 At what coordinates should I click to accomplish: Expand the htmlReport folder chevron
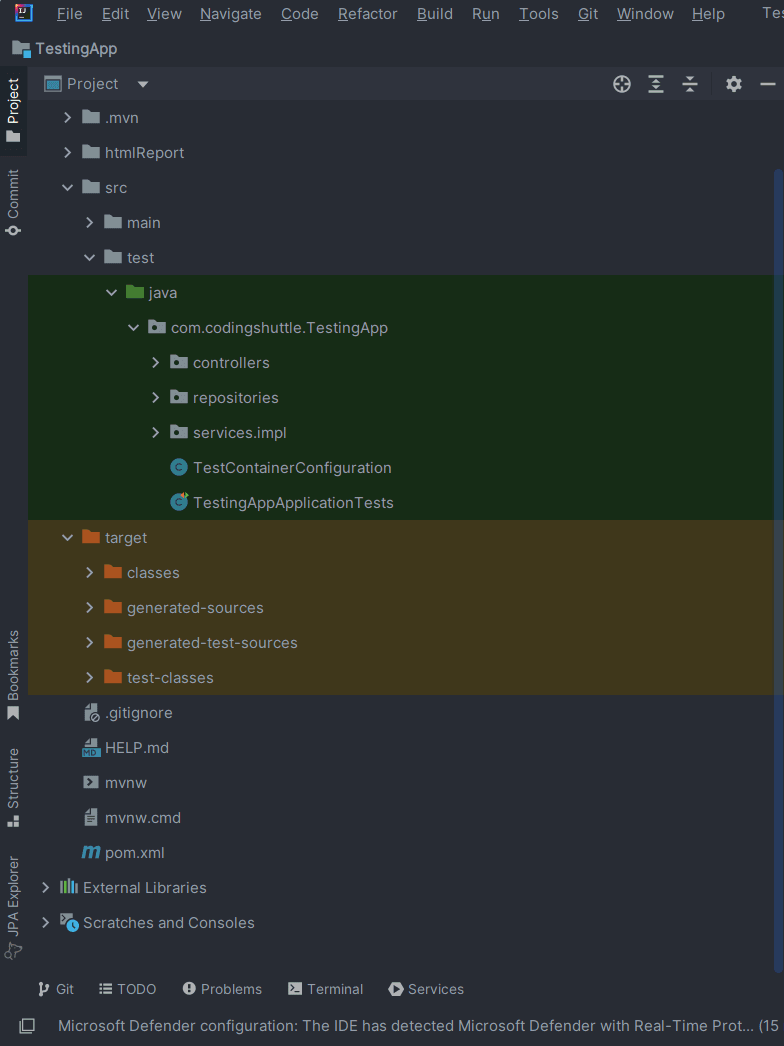click(67, 153)
